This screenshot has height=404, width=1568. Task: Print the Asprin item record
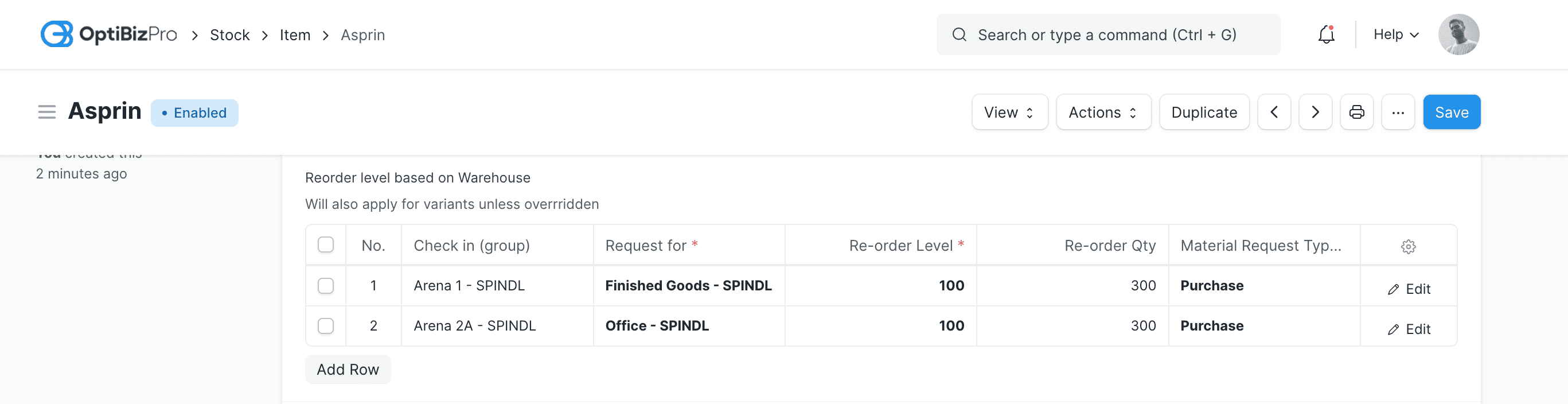coord(1356,111)
